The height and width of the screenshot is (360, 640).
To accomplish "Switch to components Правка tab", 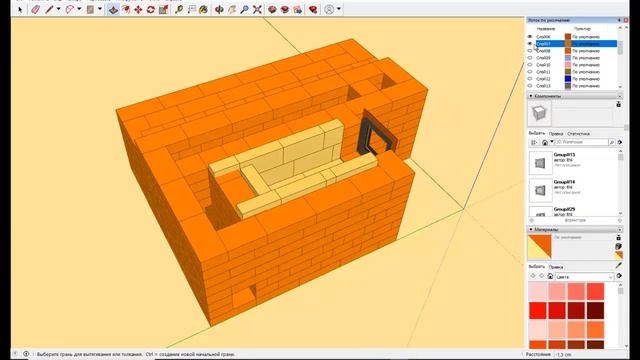I will click(x=556, y=133).
